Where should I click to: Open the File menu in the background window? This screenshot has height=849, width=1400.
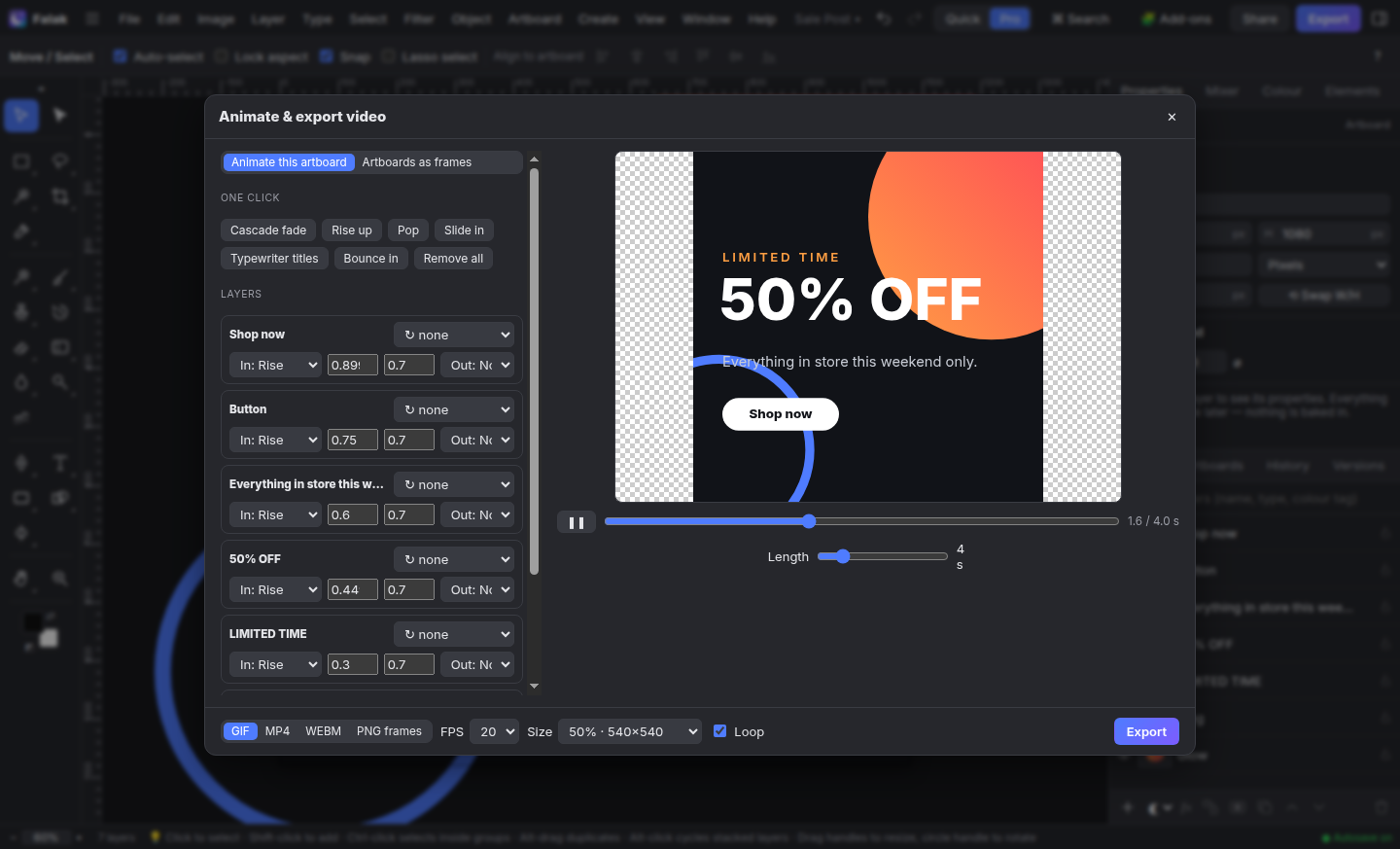point(129,18)
